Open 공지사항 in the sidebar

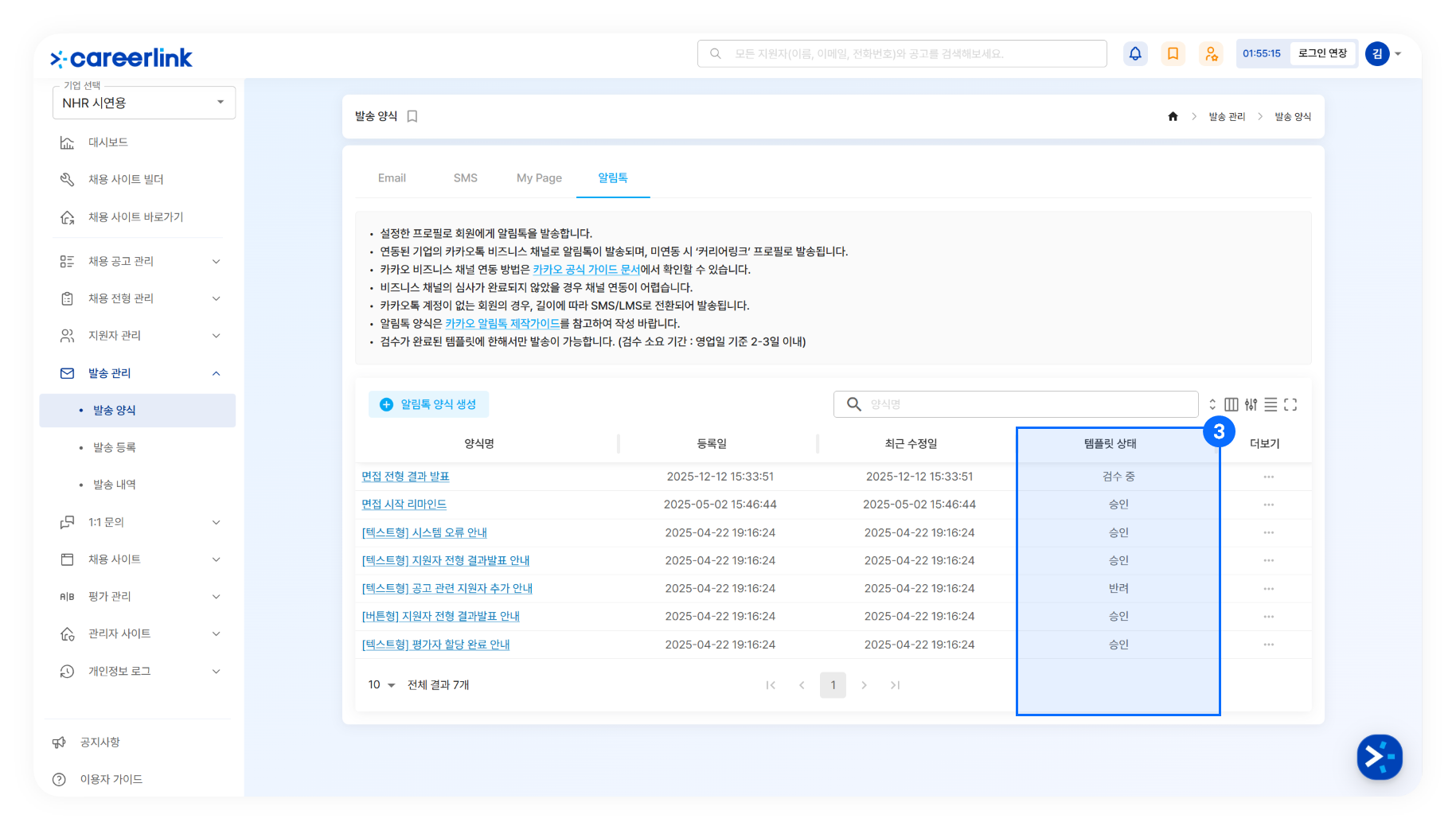click(x=100, y=742)
